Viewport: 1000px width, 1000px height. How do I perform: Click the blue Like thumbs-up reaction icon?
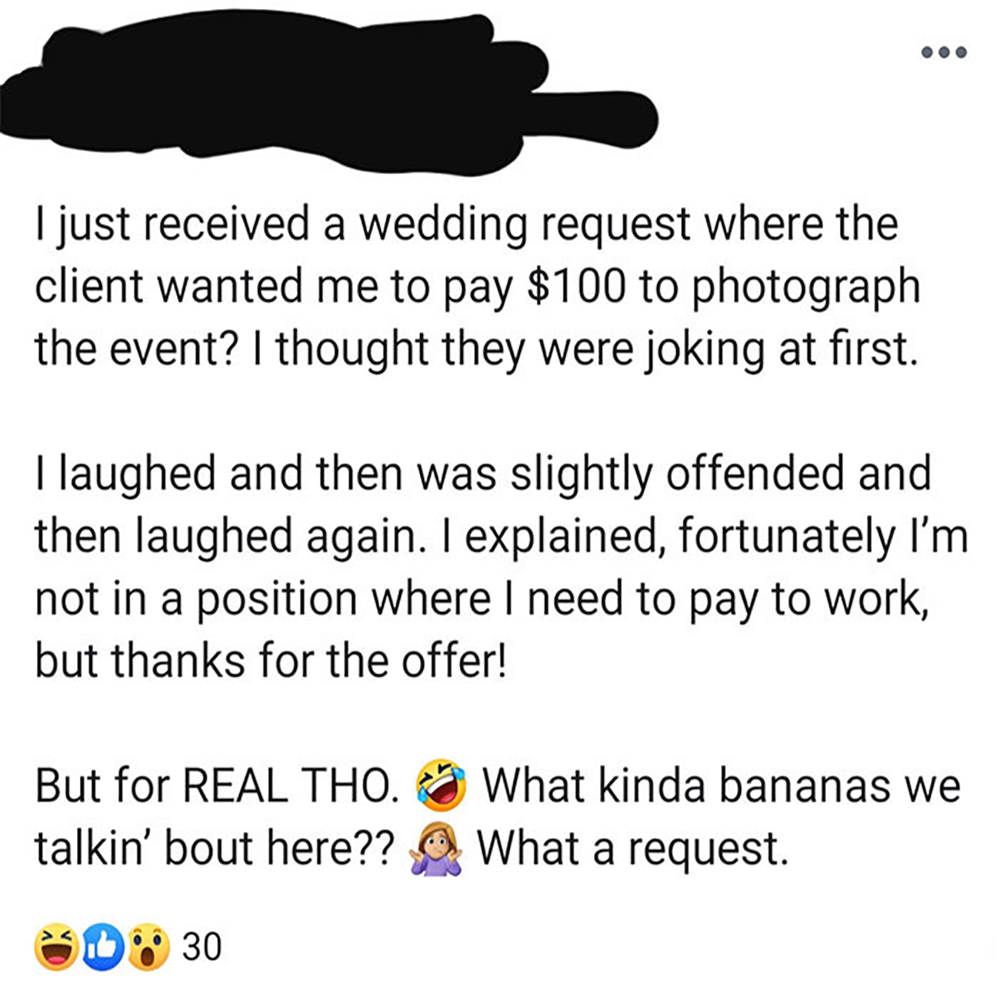coord(102,946)
